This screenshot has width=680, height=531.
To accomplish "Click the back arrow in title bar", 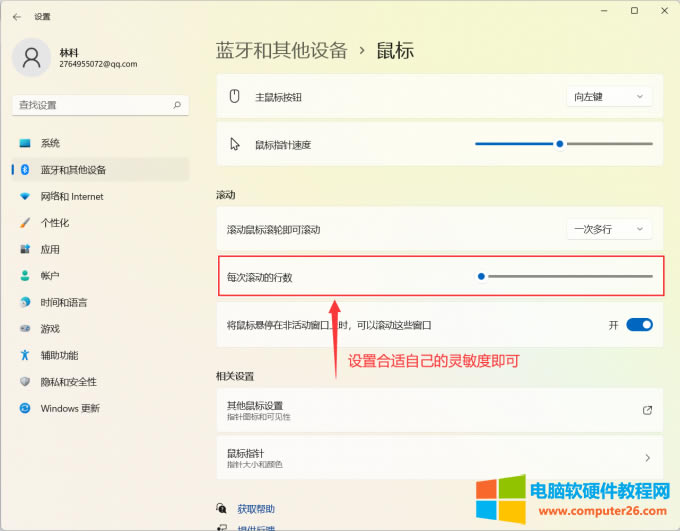I will click(x=16, y=17).
